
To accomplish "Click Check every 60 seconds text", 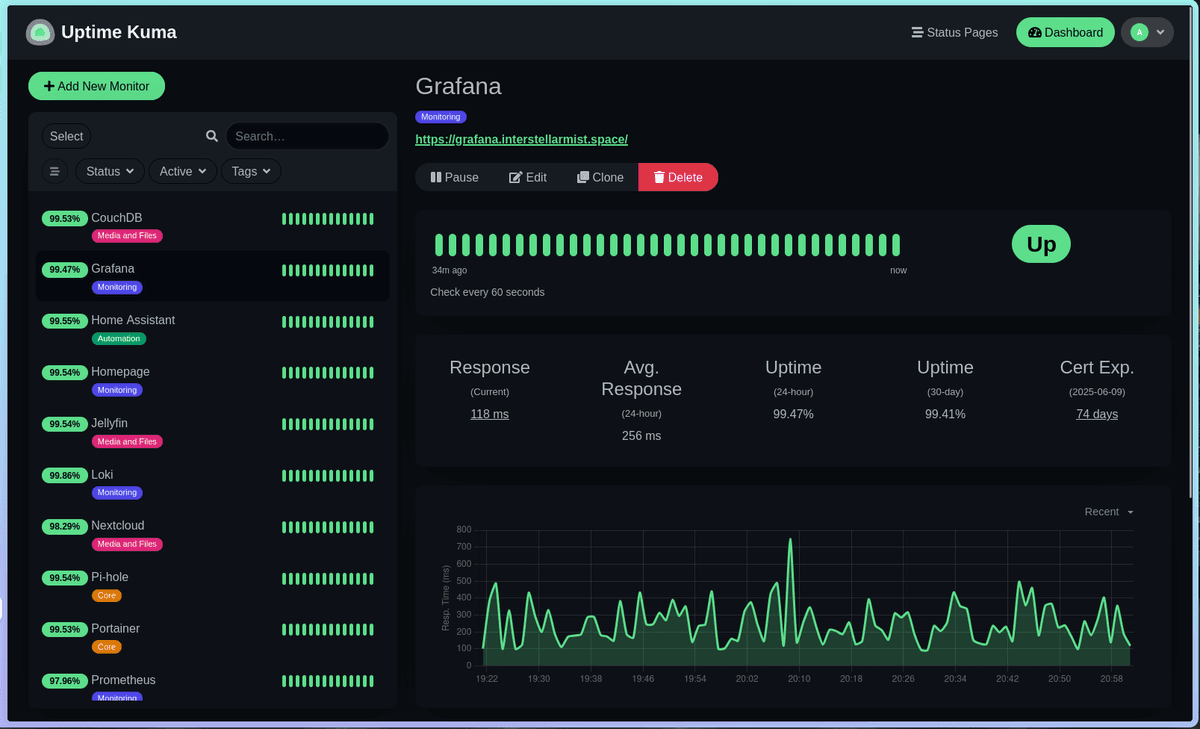I will point(487,292).
